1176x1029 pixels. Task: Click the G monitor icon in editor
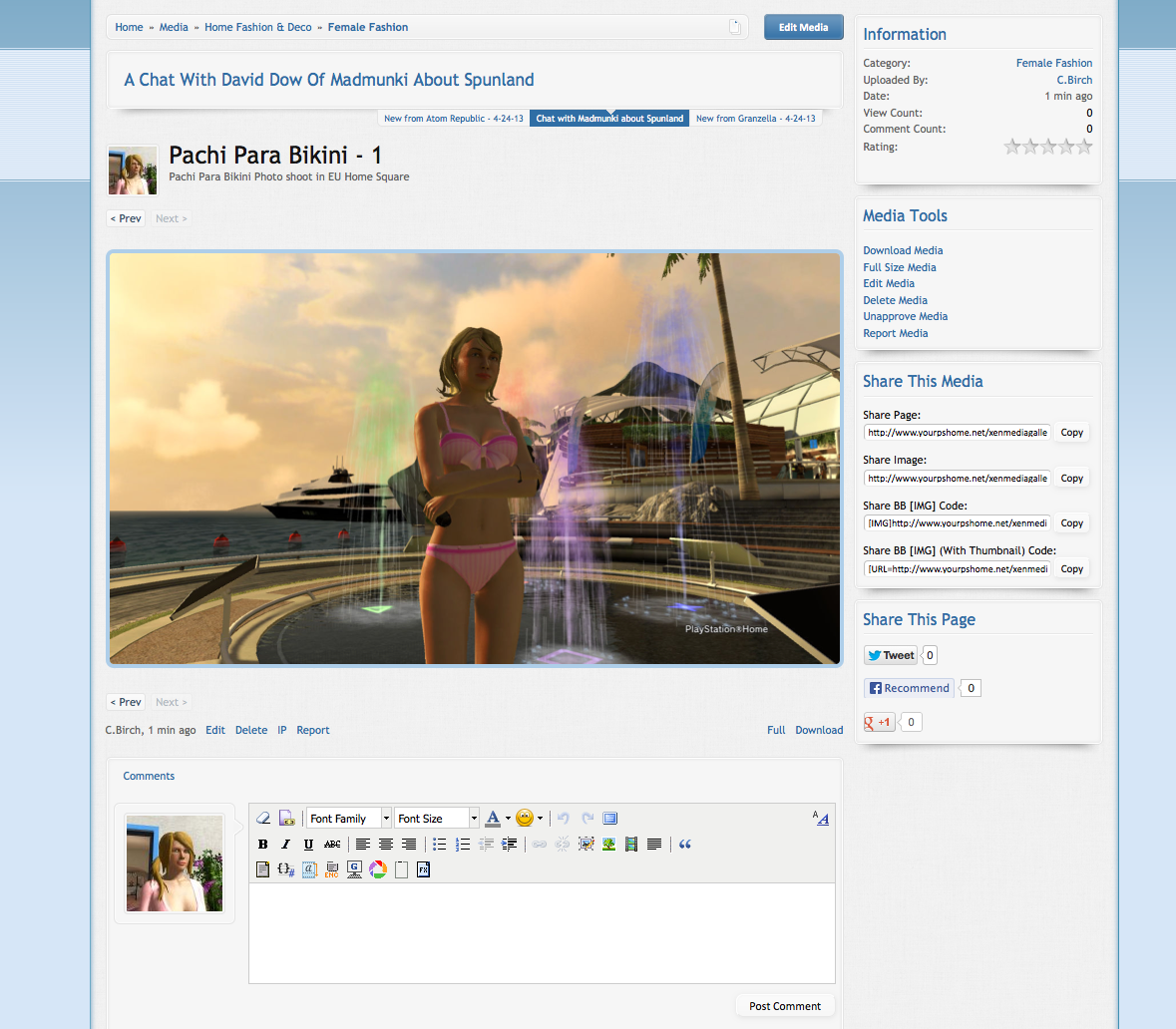[355, 870]
